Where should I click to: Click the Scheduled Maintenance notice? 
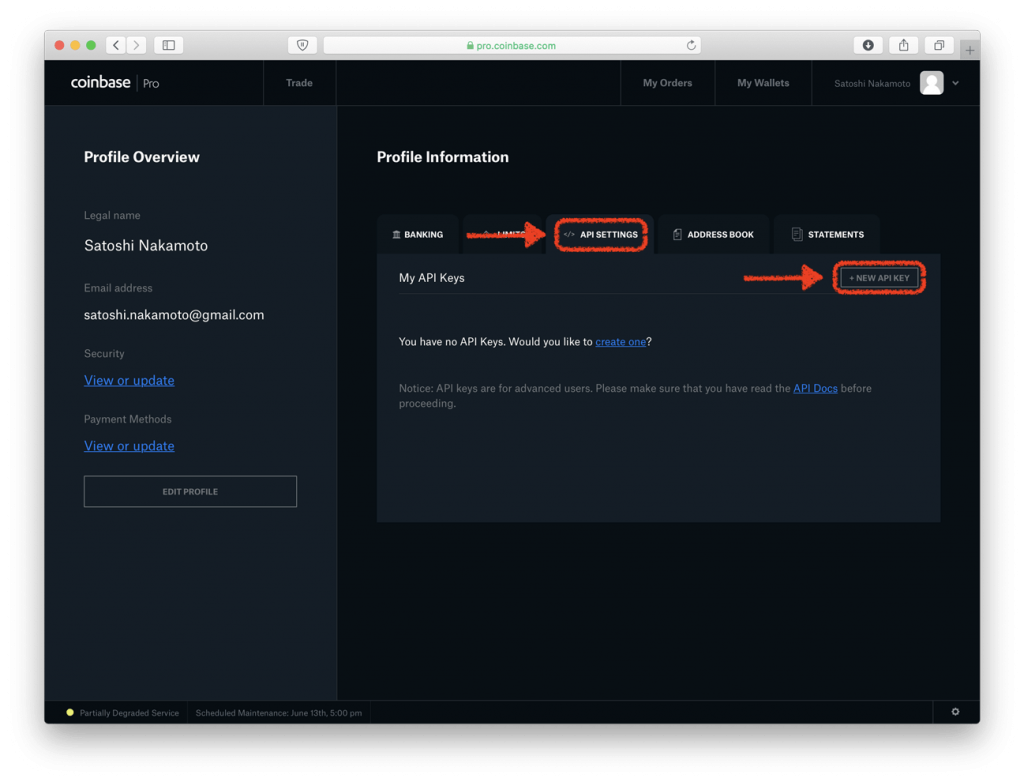point(279,713)
